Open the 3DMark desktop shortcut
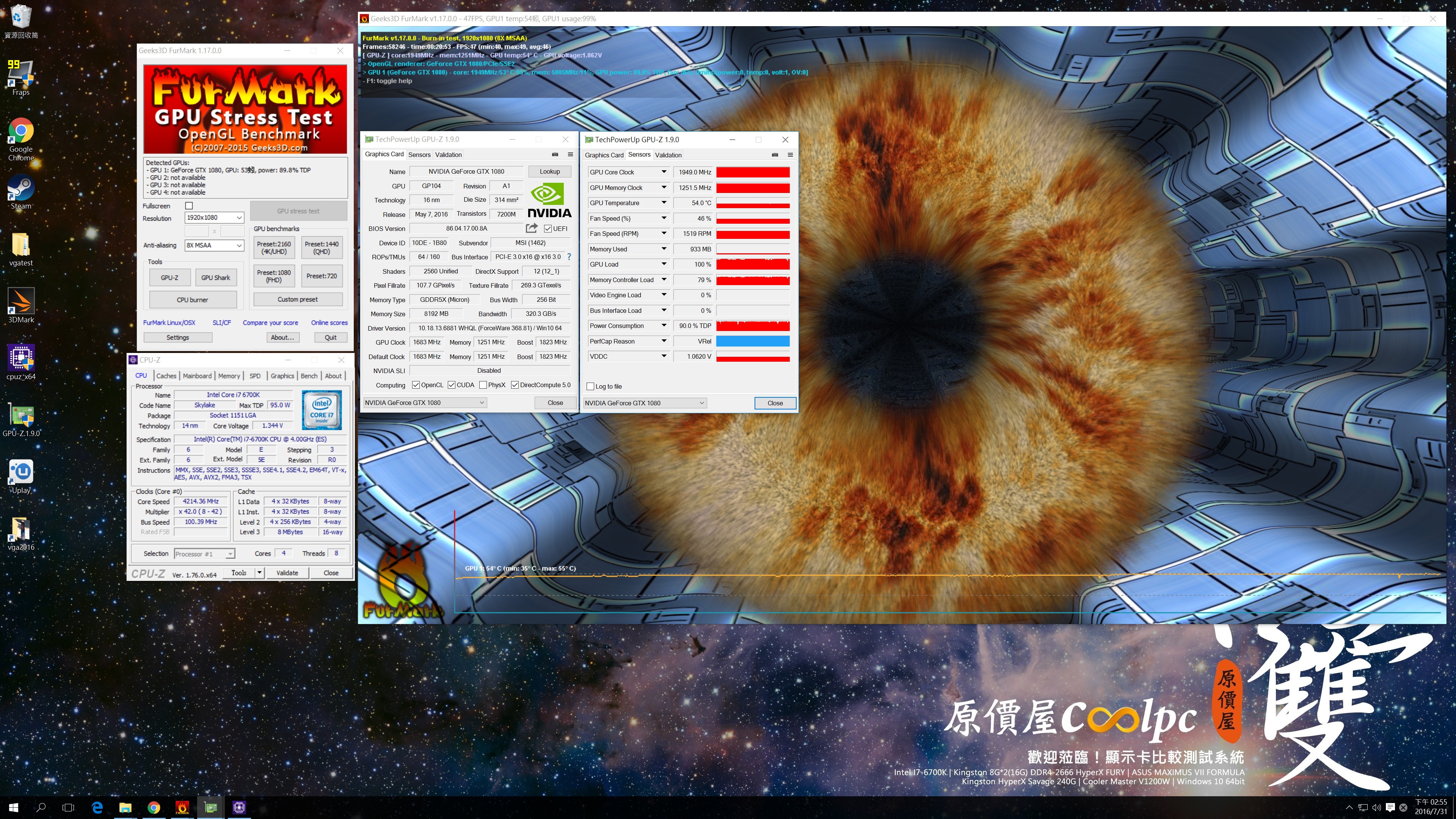This screenshot has height=819, width=1456. click(21, 306)
